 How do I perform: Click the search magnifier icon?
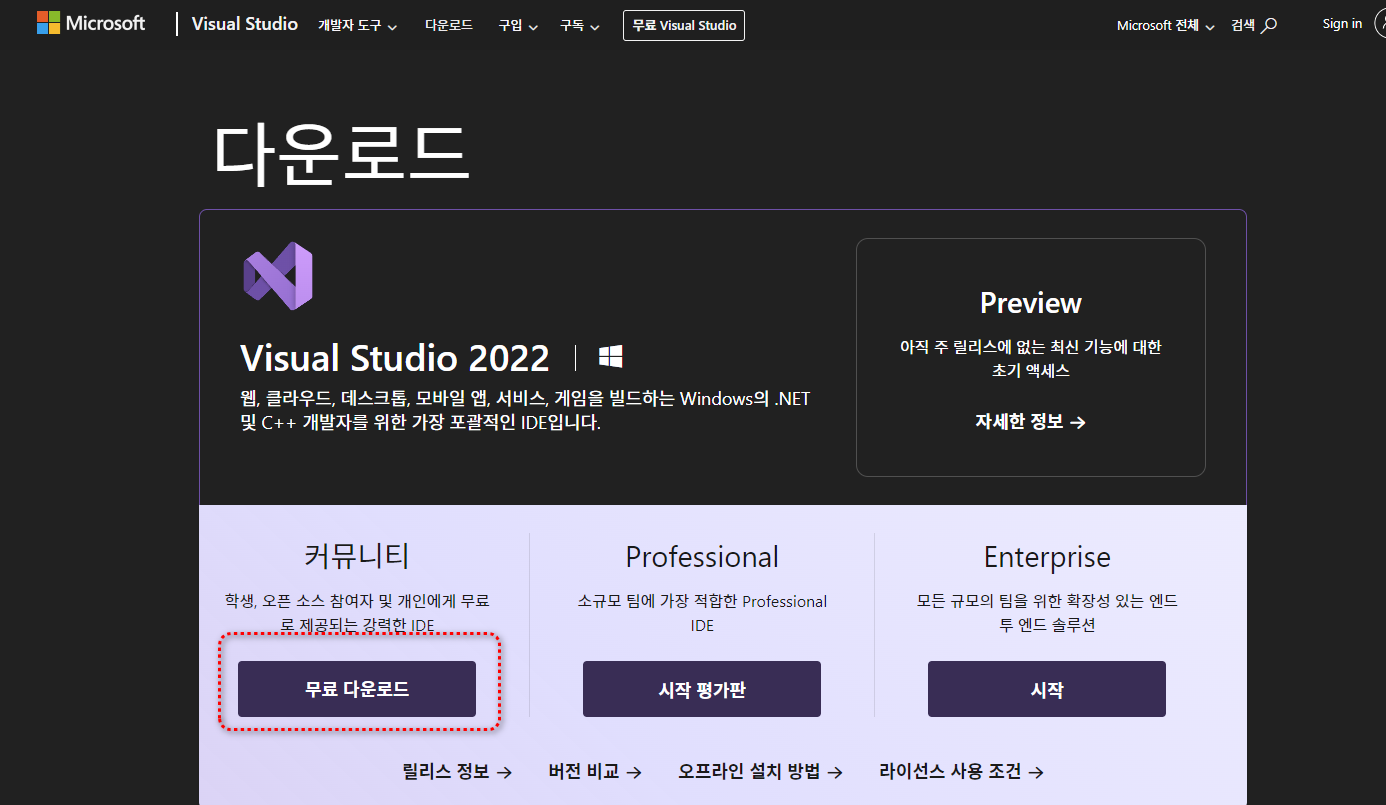click(1269, 26)
